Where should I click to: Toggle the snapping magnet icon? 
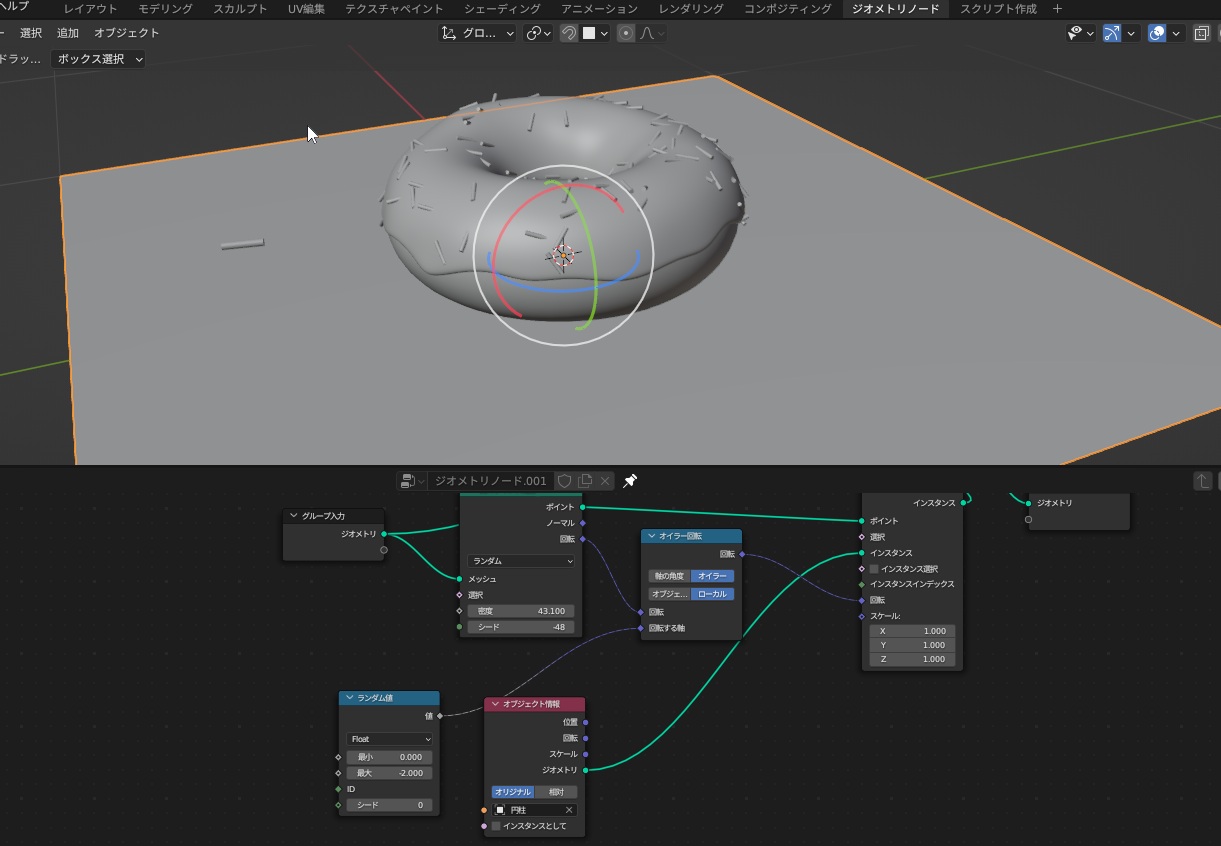click(x=568, y=33)
